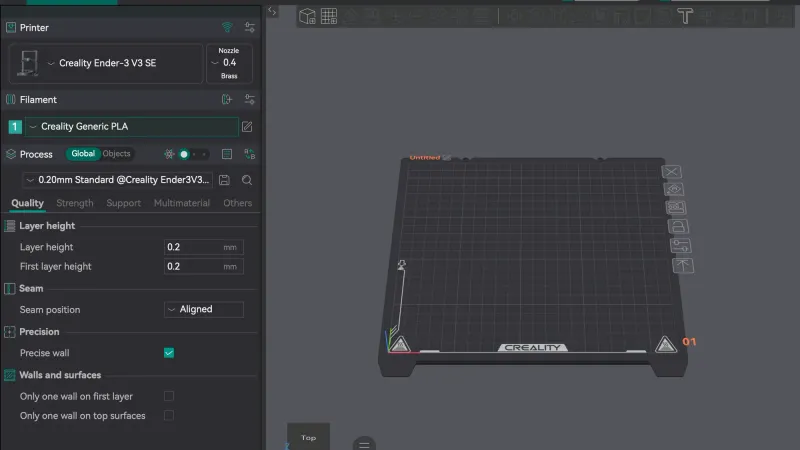Click the Layer height value field
The height and width of the screenshot is (450, 800).
[204, 247]
